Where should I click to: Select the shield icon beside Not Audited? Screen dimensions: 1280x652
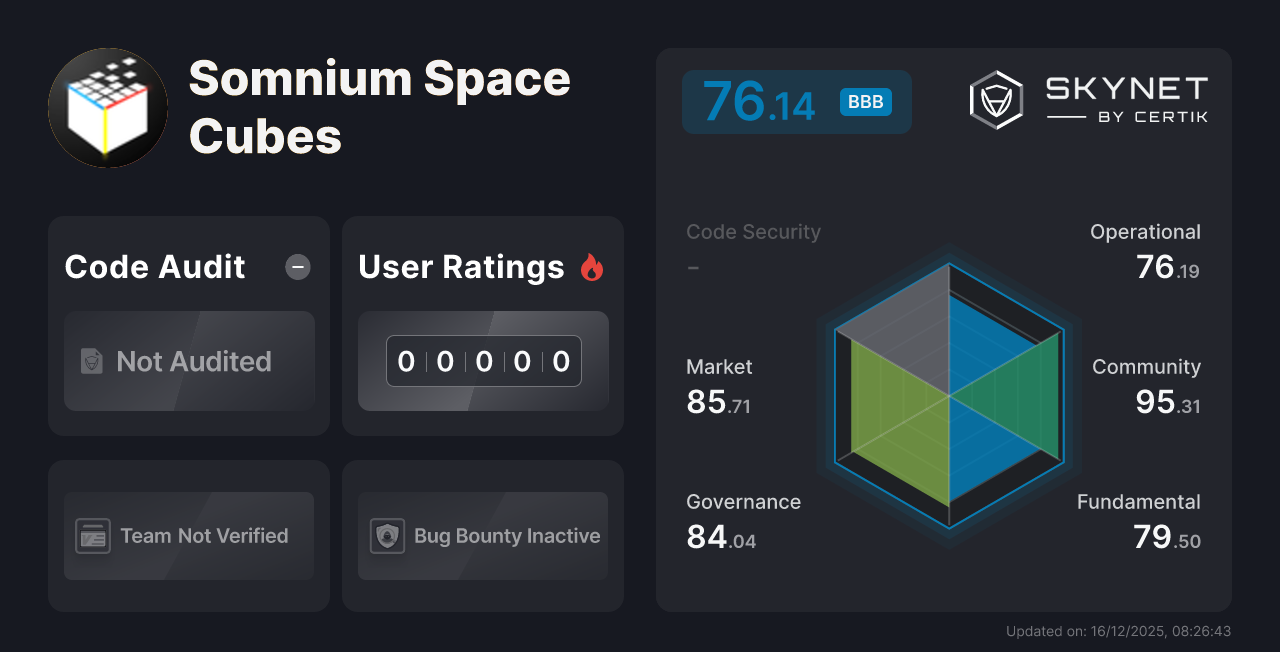(91, 362)
